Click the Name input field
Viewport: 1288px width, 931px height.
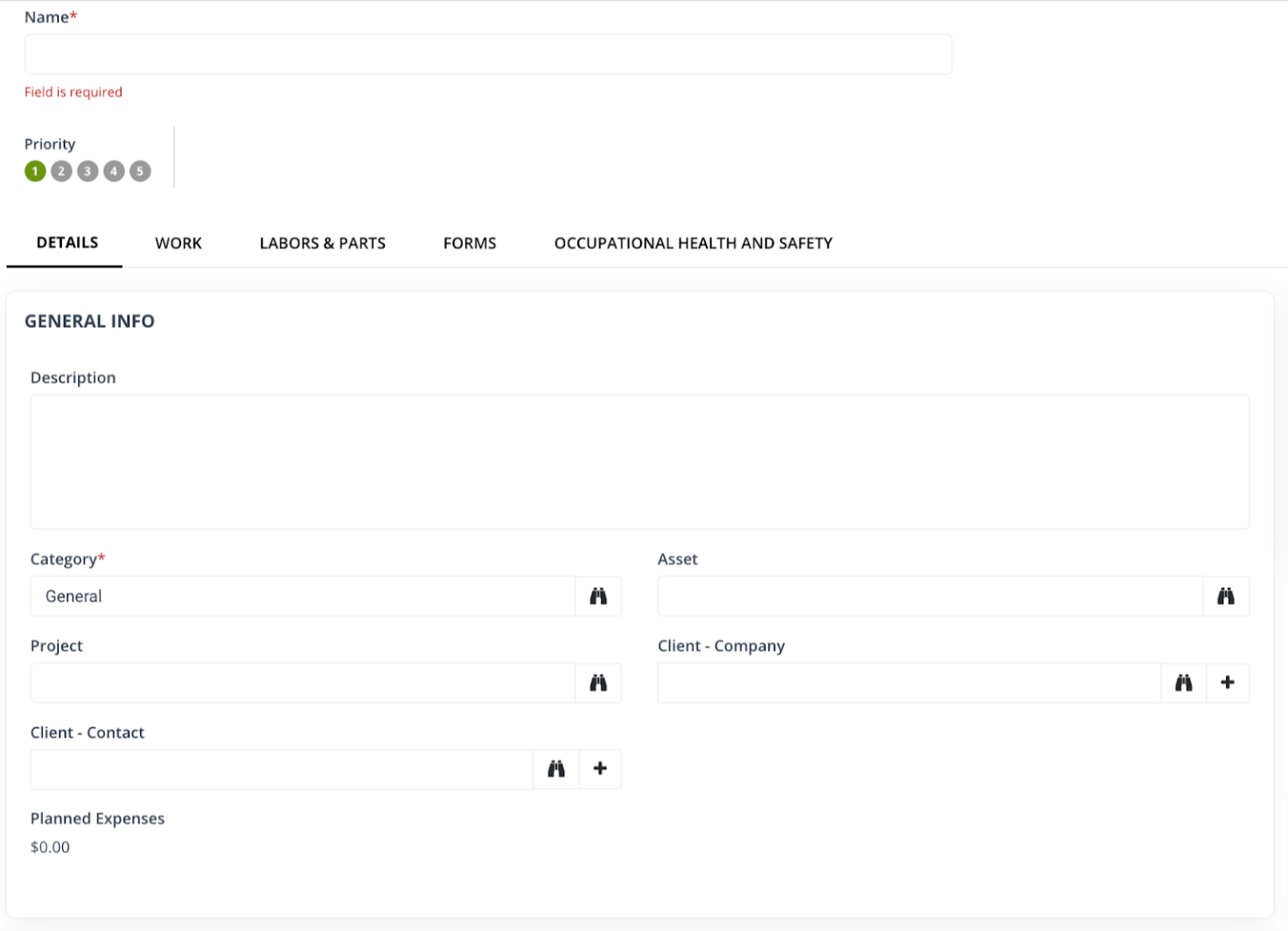(488, 54)
